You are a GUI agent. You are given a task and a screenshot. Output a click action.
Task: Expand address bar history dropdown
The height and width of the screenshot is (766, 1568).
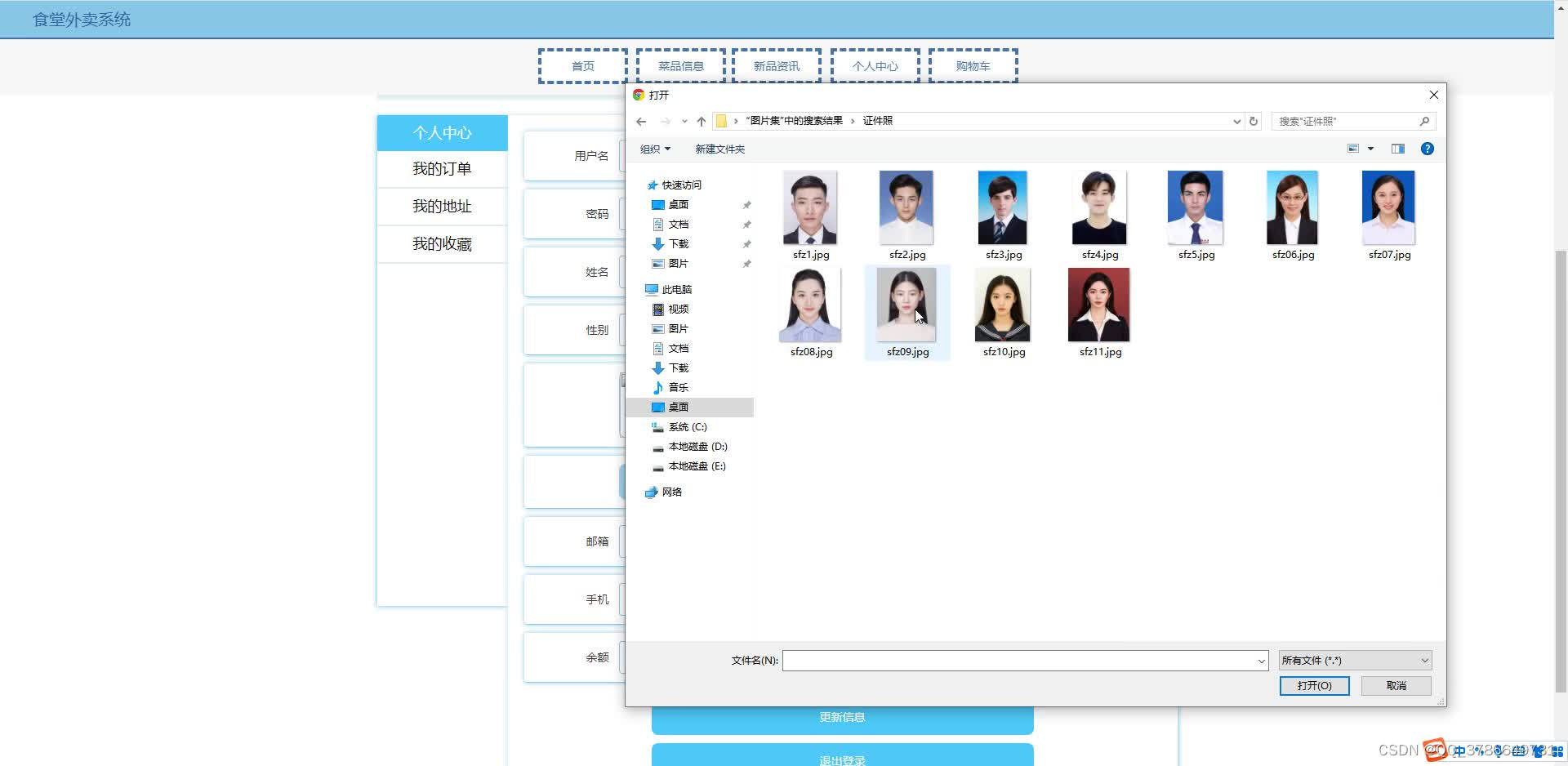1236,121
